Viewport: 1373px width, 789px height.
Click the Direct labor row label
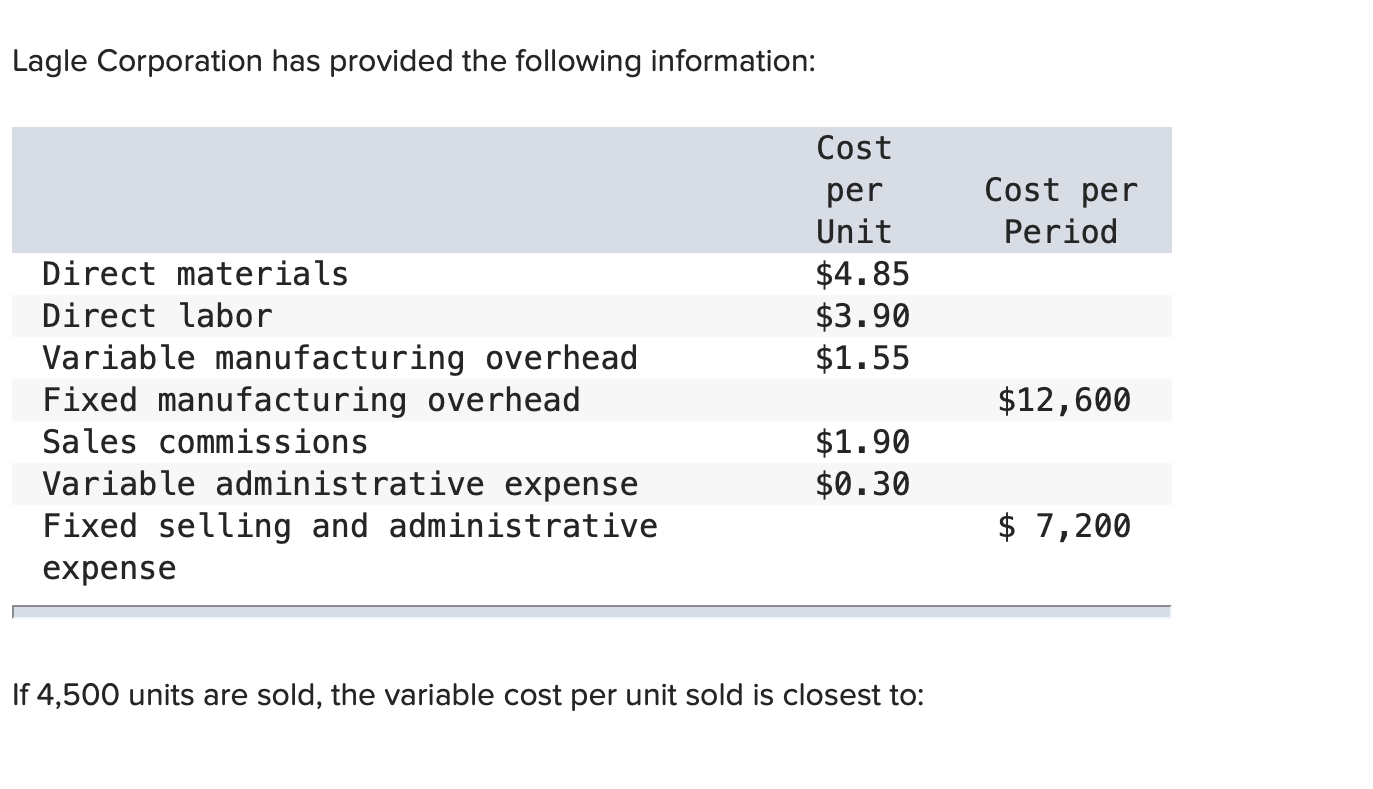point(157,316)
